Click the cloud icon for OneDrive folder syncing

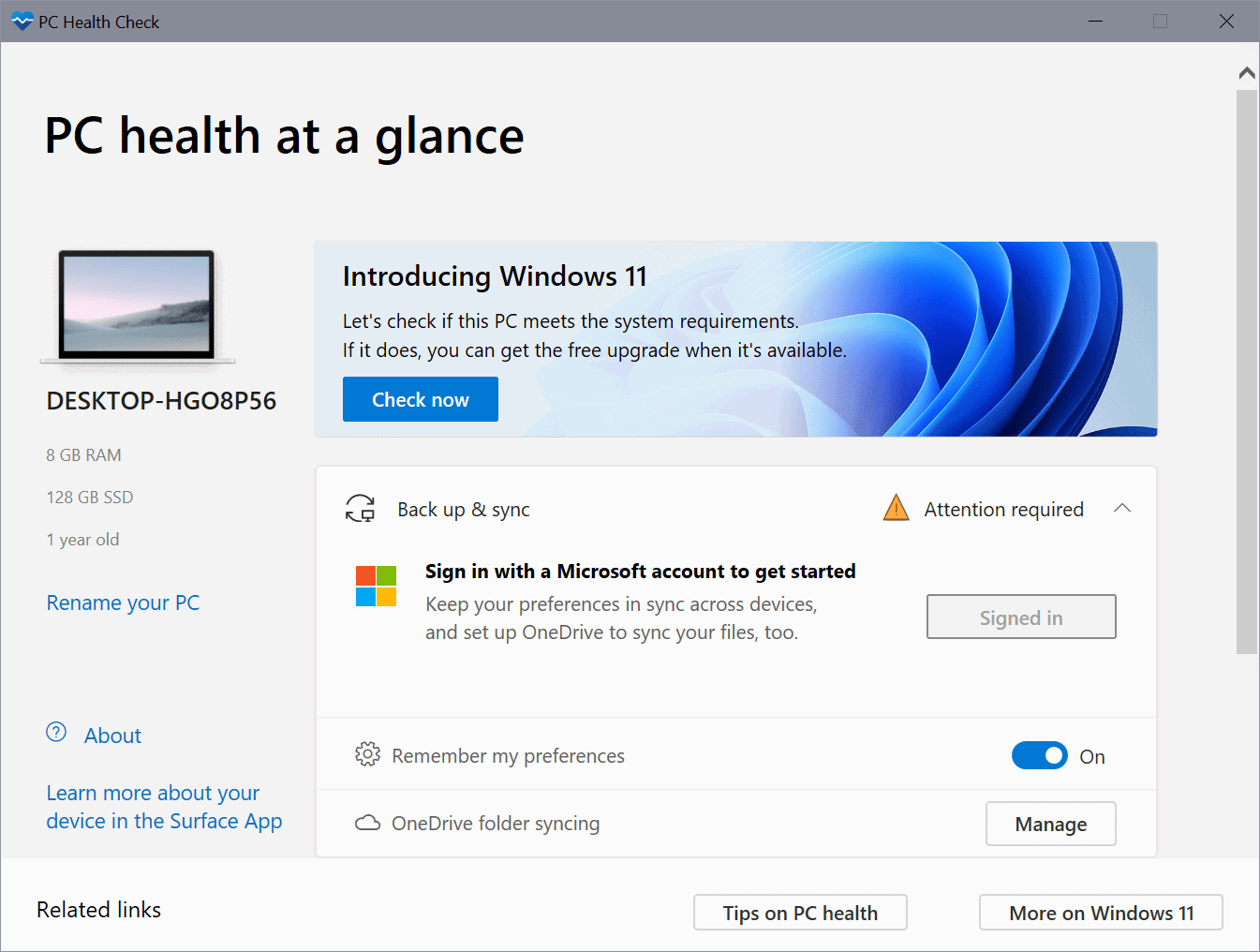pos(367,823)
